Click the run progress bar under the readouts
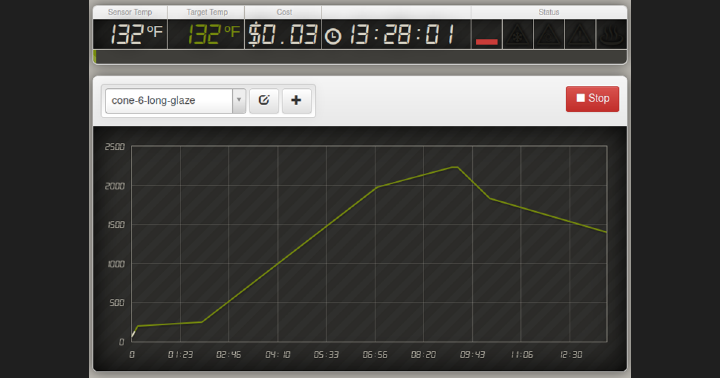Screen dimensions: 720x378 (360, 57)
